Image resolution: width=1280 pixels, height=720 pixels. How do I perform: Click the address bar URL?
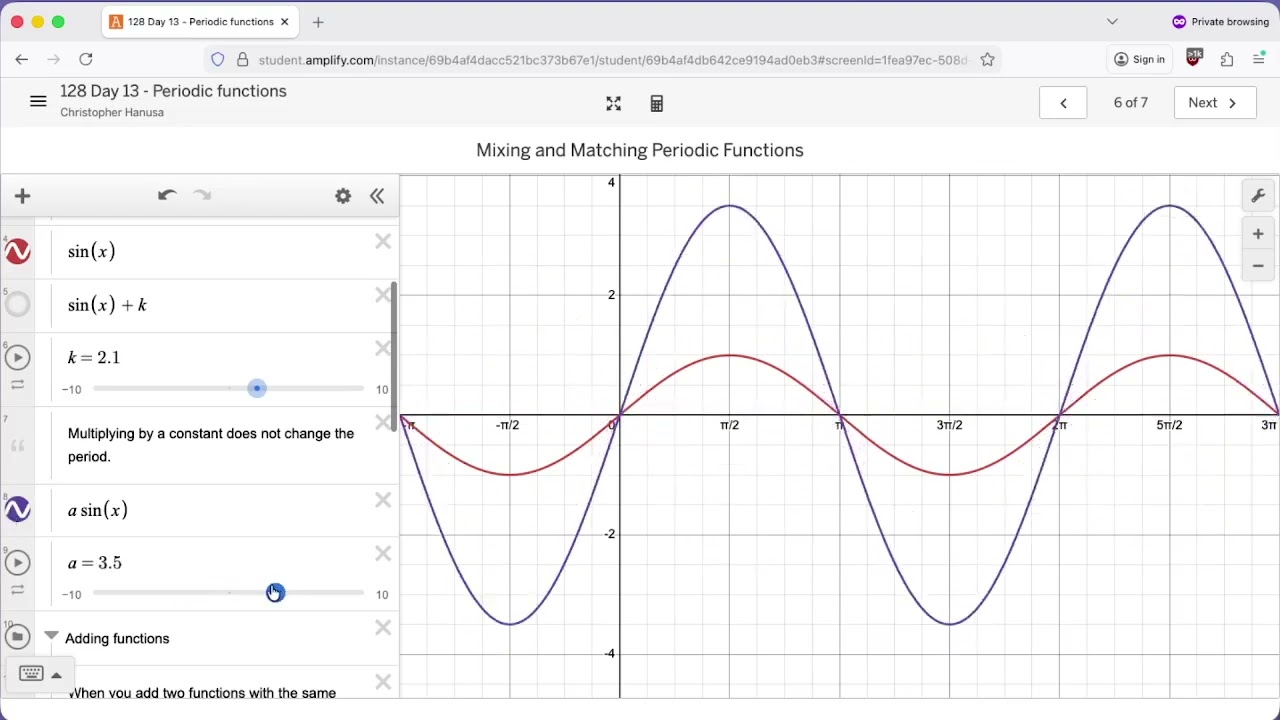click(612, 60)
